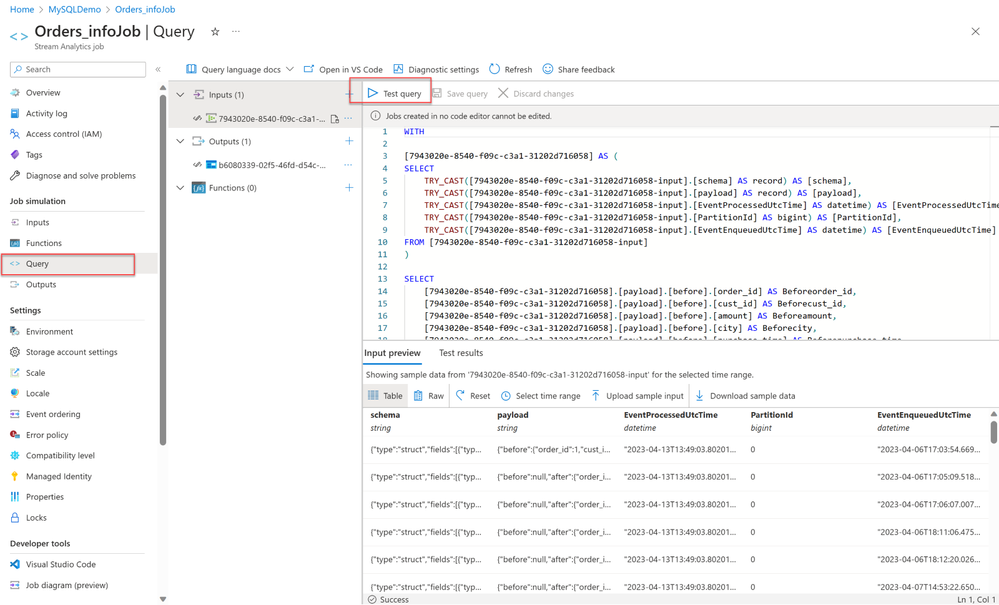Click Share feedback
The width and height of the screenshot is (999, 605).
pyautogui.click(x=579, y=69)
